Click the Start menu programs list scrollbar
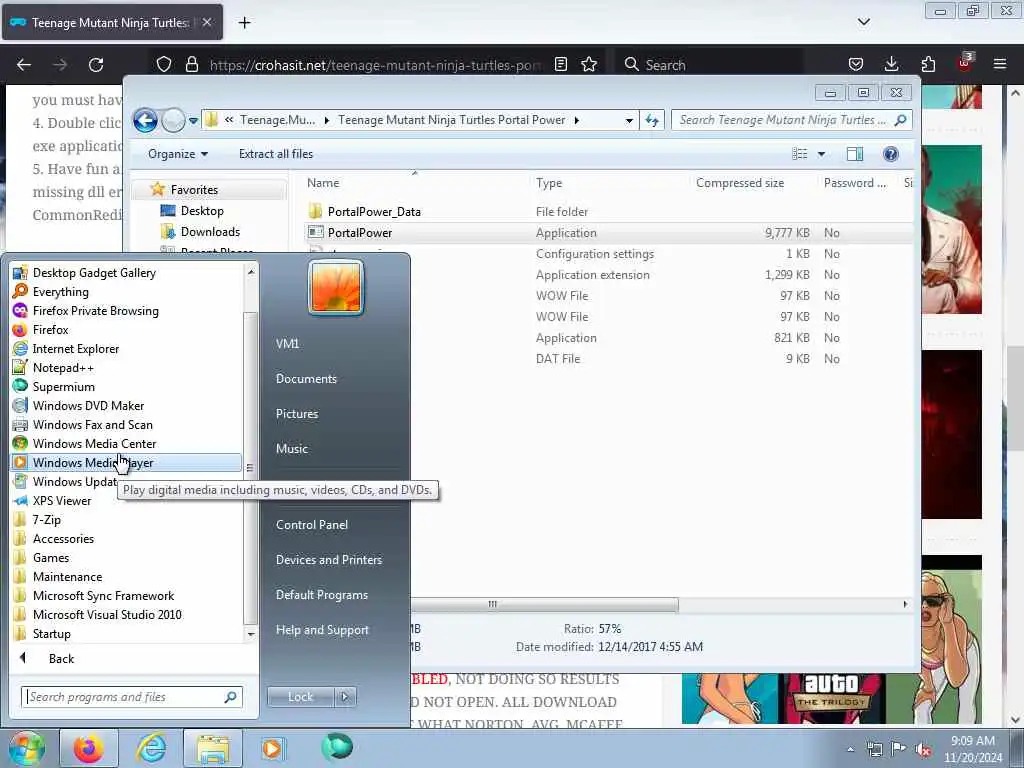The width and height of the screenshot is (1024, 768). pos(250,467)
